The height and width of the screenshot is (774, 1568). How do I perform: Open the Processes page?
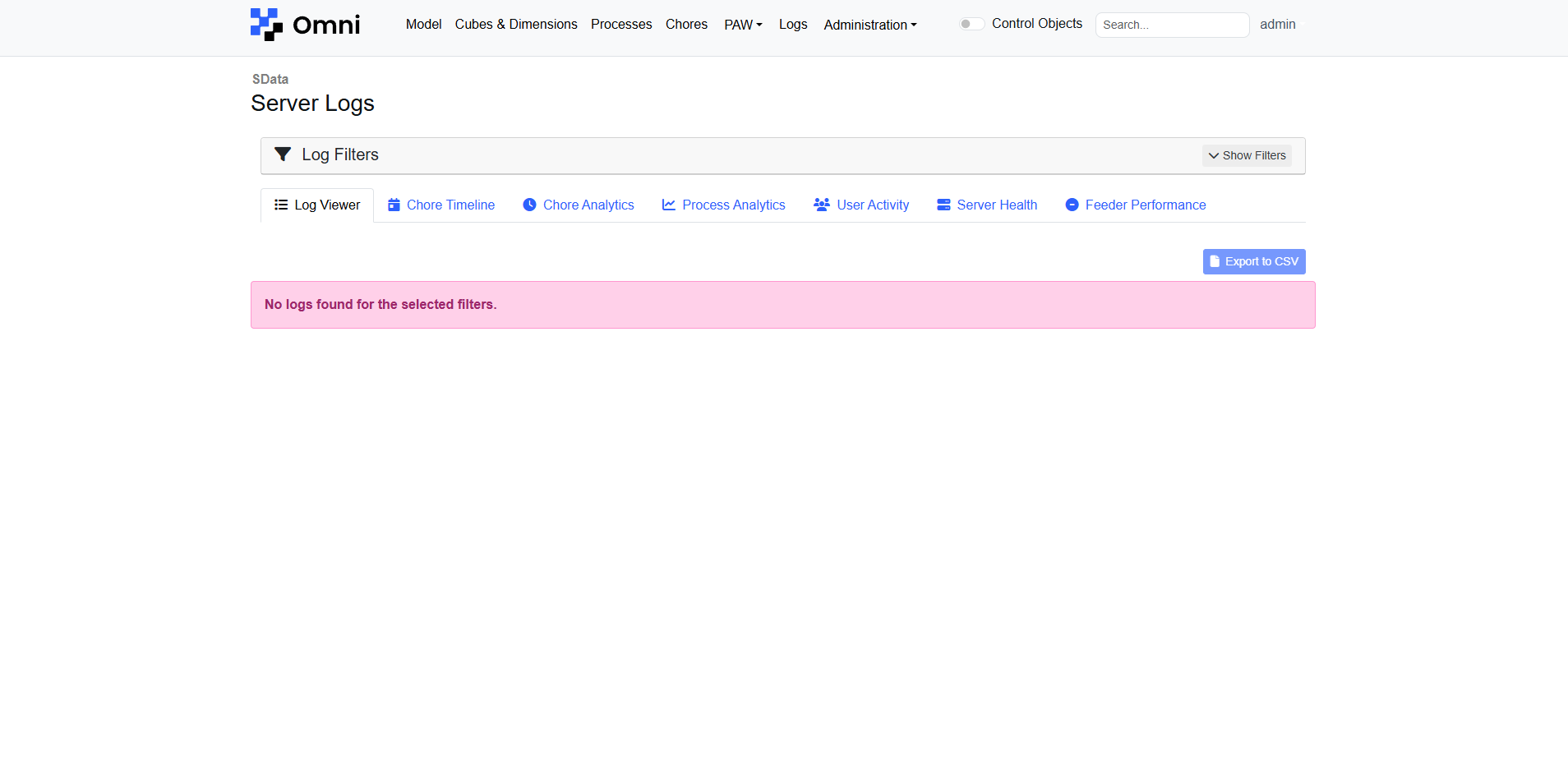[x=621, y=25]
